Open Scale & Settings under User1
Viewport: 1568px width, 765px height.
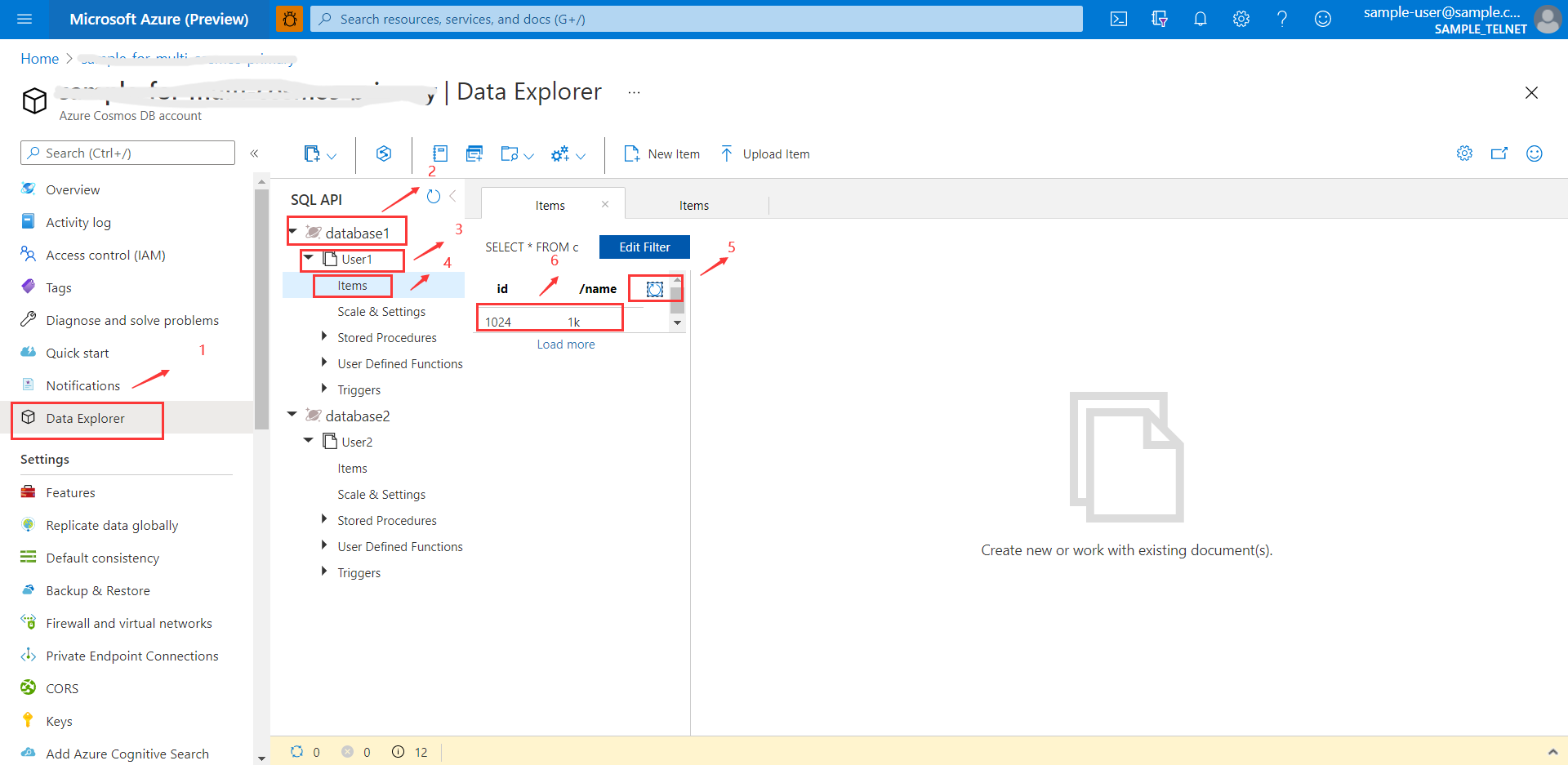[x=381, y=311]
